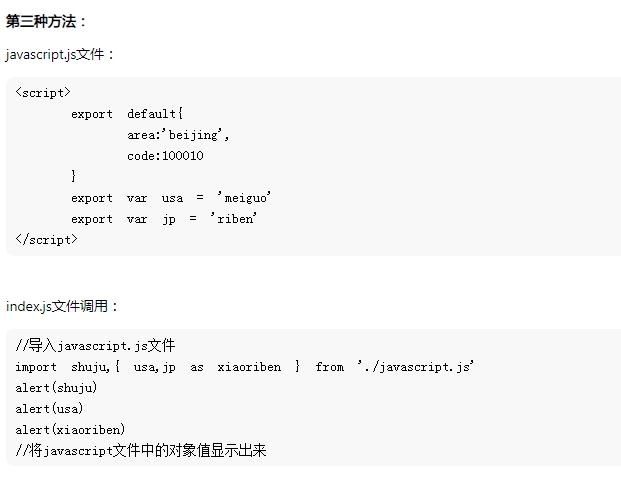
Task: Click the alert(shuju) line
Action: pyautogui.click(x=56, y=388)
